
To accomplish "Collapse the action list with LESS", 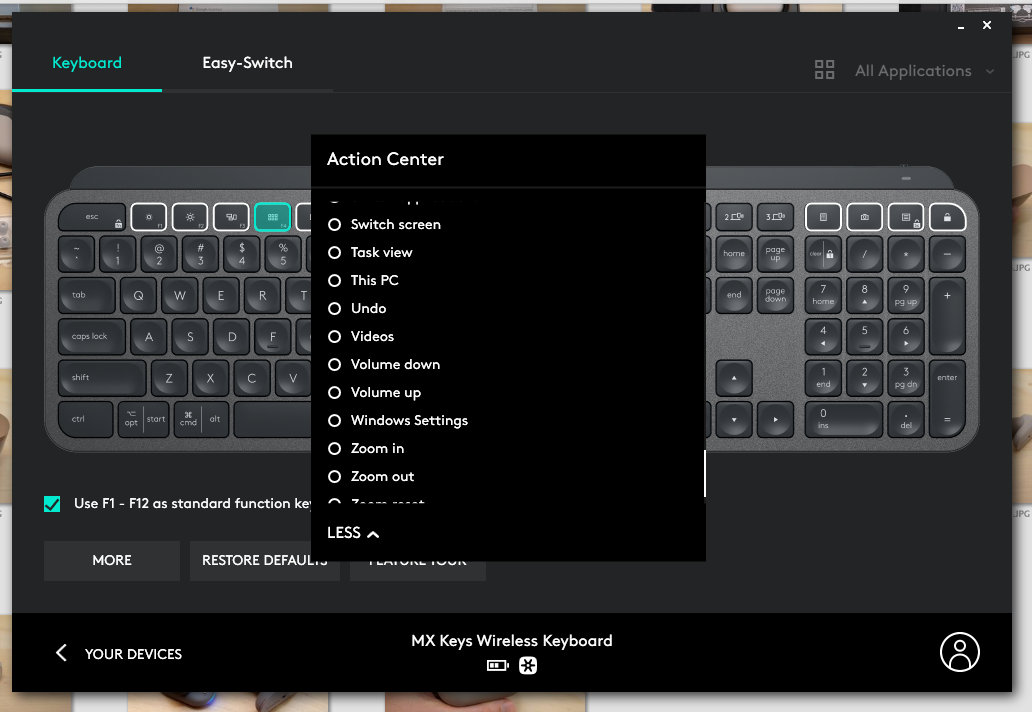I will [x=353, y=533].
